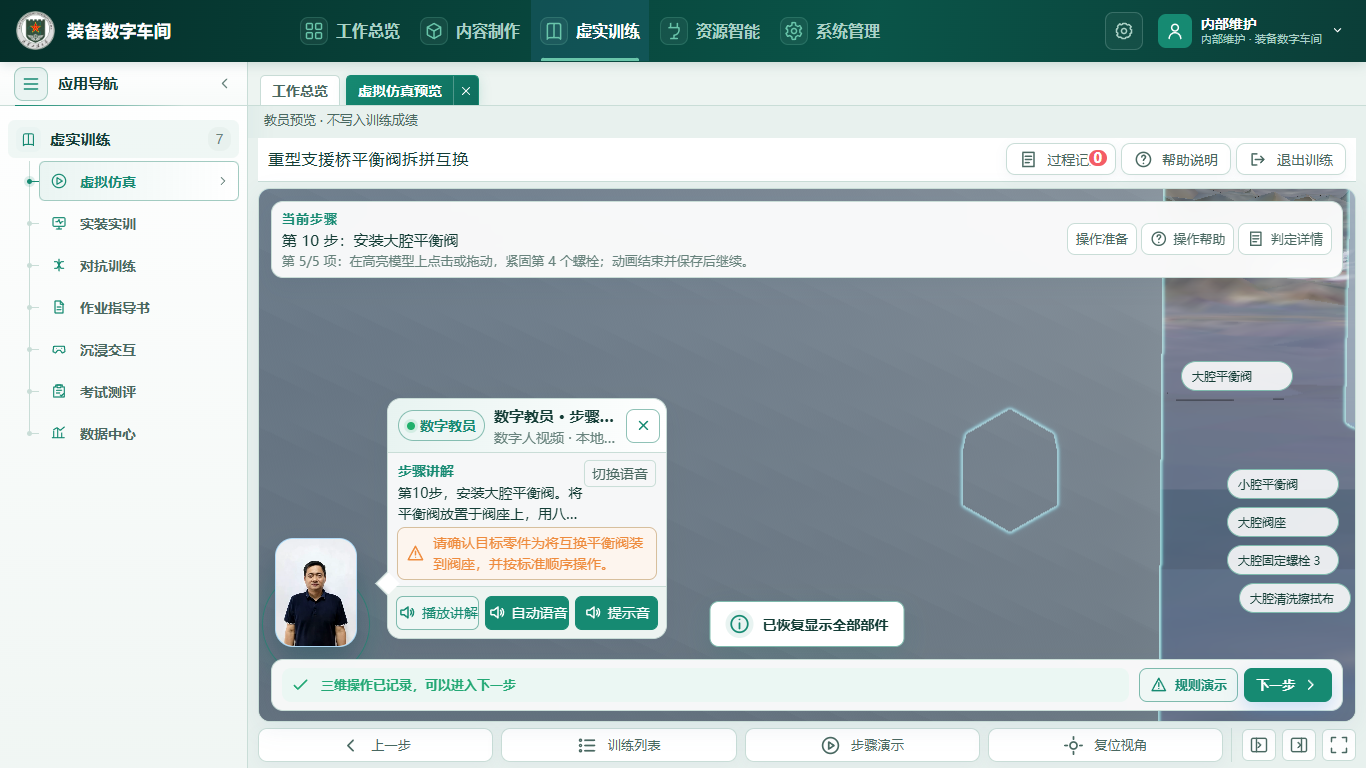Open 数据中心 in the sidebar

[108, 434]
